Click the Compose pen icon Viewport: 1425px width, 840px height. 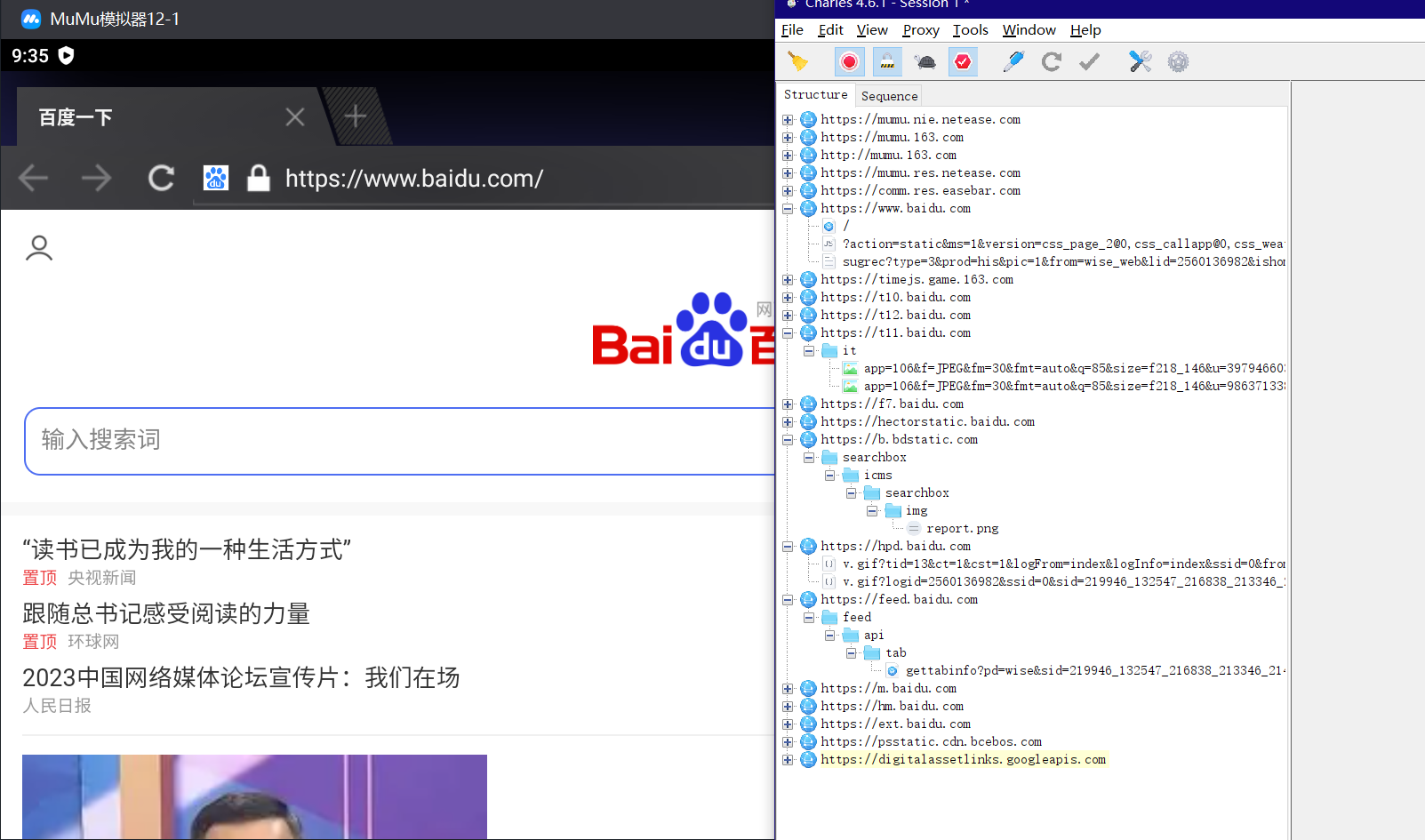pyautogui.click(x=1013, y=61)
